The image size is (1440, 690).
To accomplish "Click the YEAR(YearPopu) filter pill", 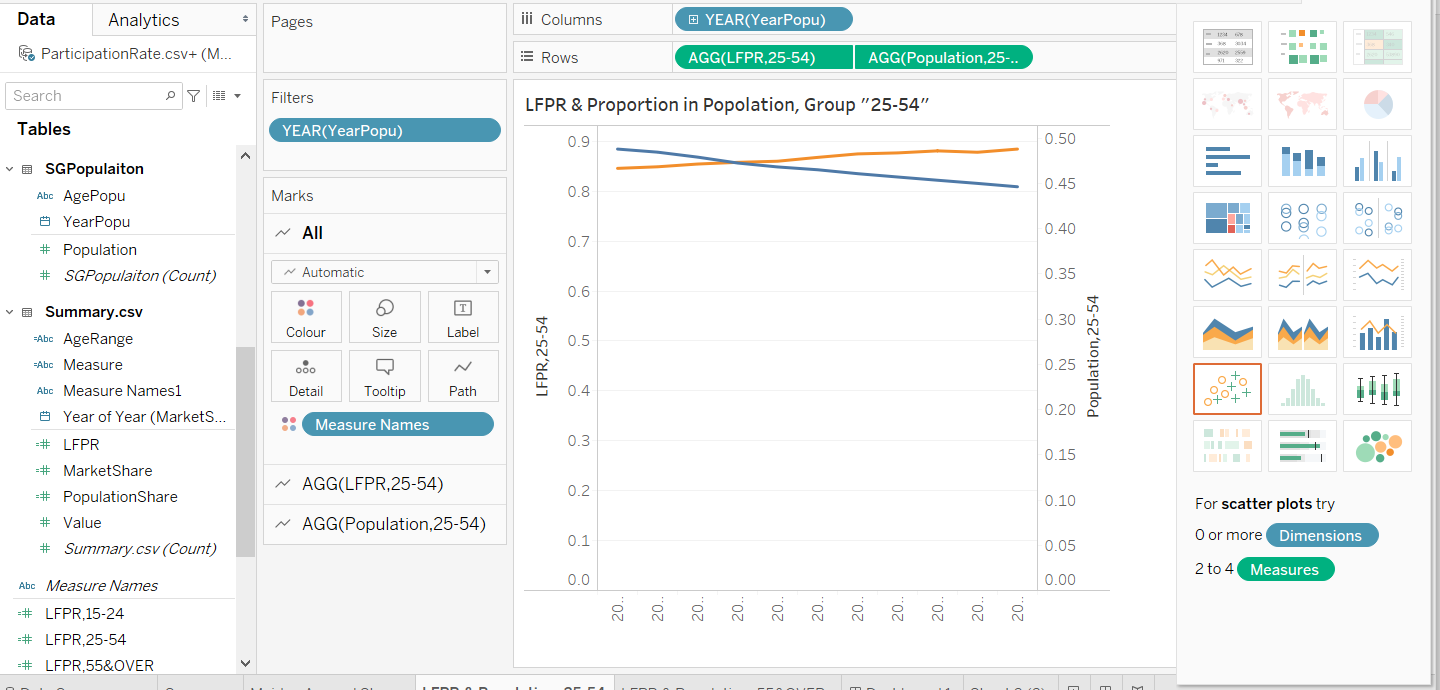I will pyautogui.click(x=384, y=130).
